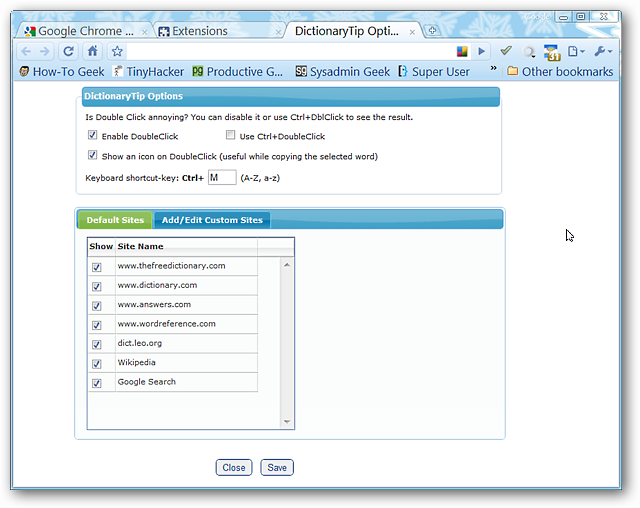Click the Save button
640x508 pixels.
(x=277, y=468)
